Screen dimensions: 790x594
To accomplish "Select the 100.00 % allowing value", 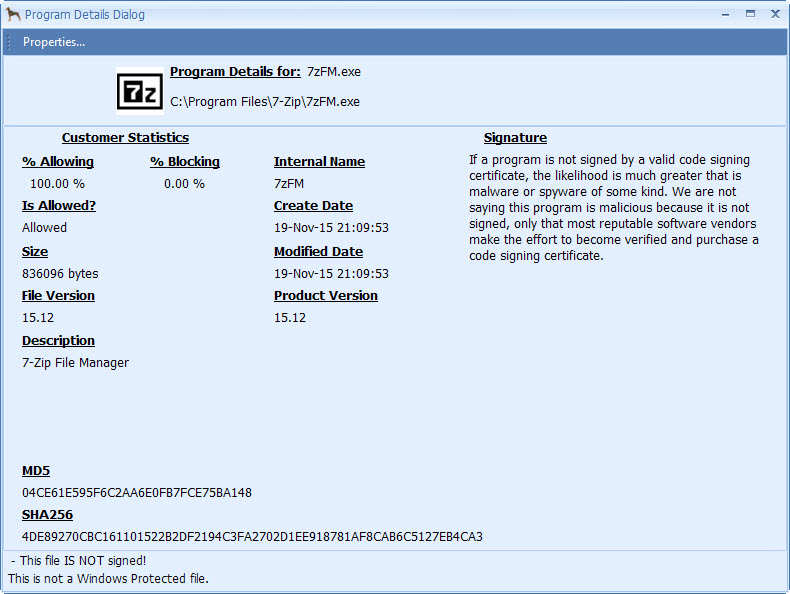I will point(57,184).
